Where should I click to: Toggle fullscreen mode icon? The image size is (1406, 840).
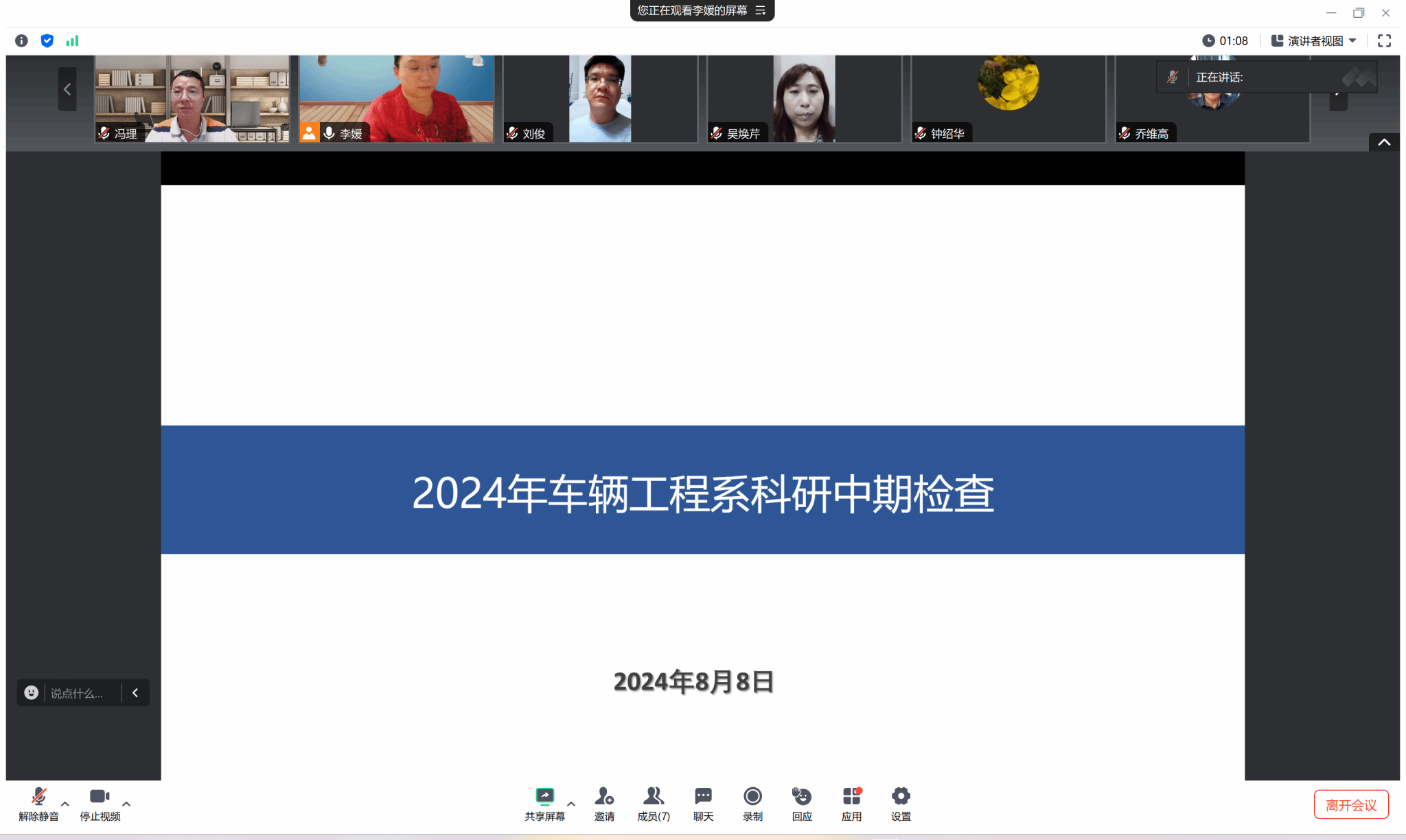click(1384, 40)
